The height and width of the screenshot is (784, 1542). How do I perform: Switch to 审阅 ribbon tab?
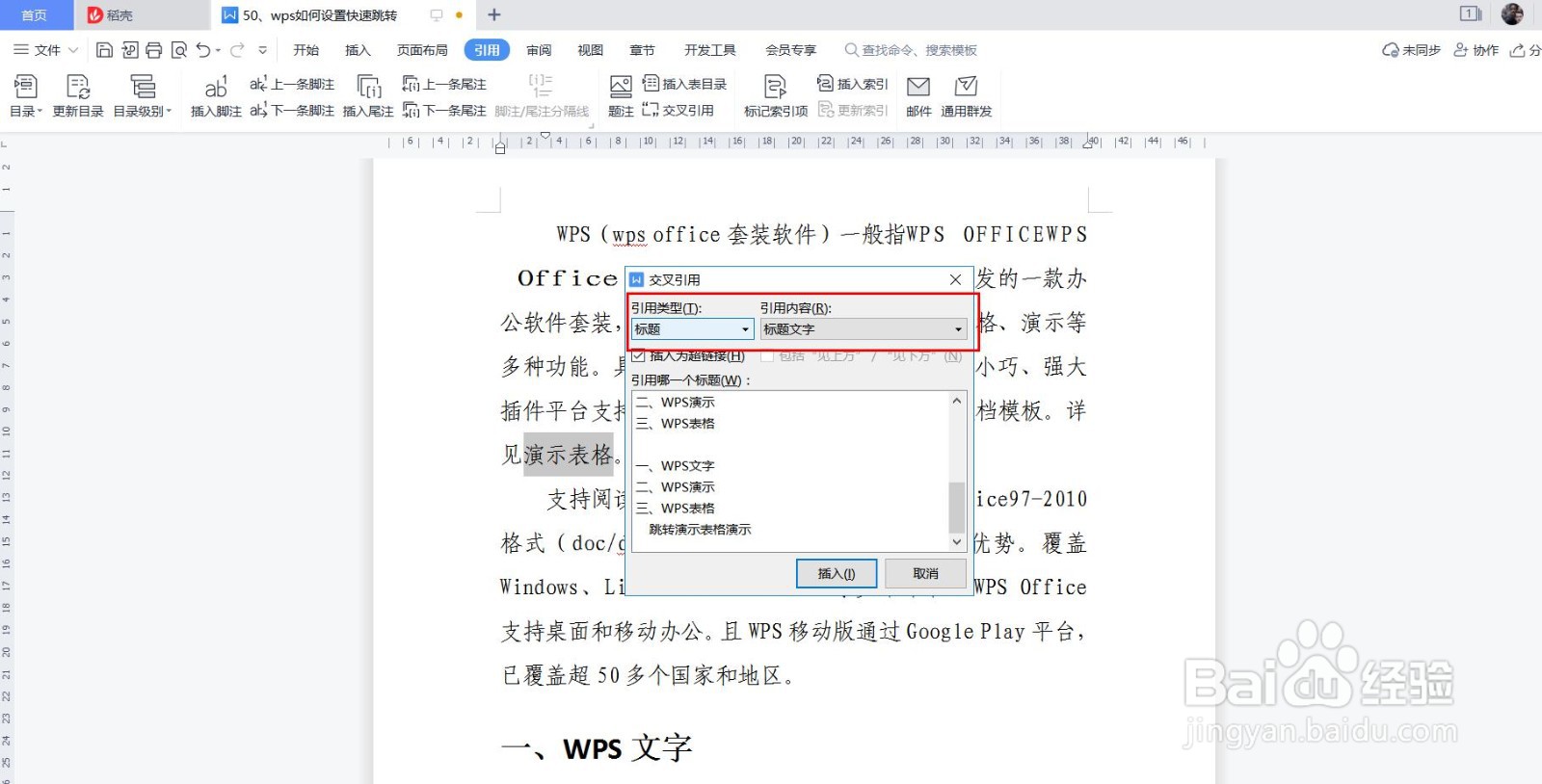point(539,50)
